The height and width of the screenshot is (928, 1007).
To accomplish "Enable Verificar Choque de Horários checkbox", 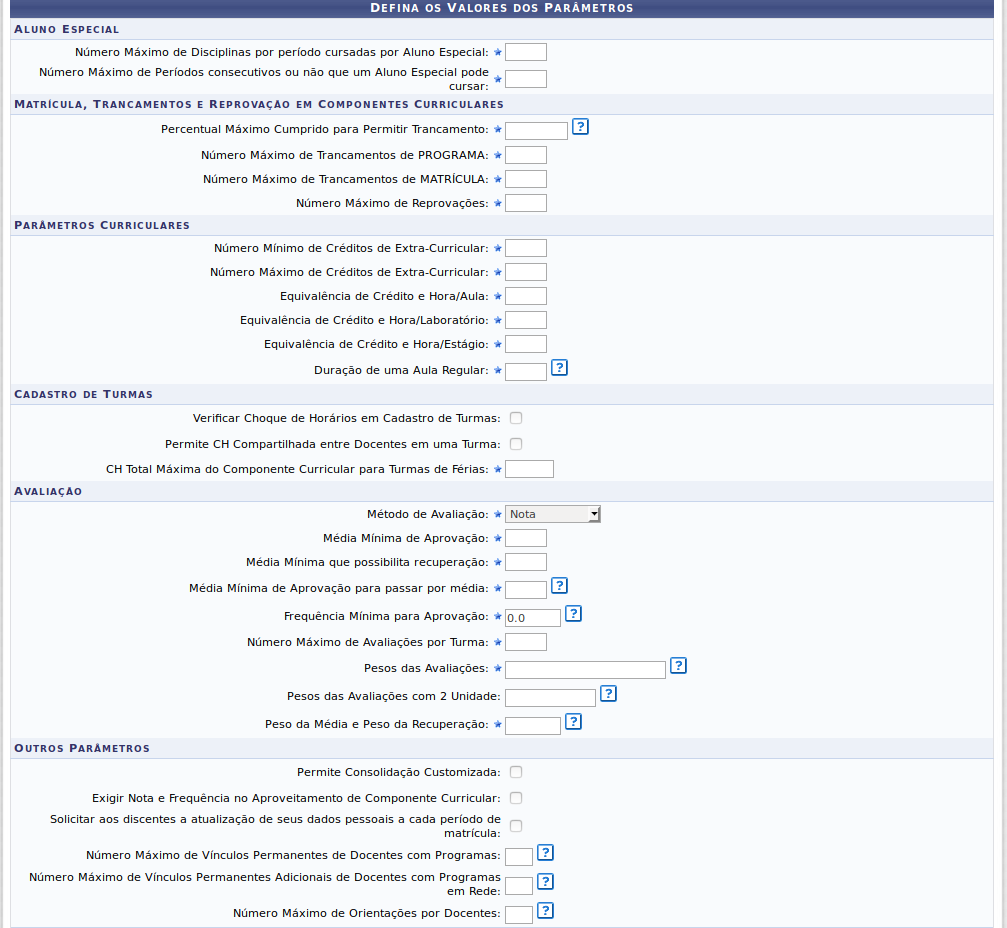I will (x=516, y=418).
